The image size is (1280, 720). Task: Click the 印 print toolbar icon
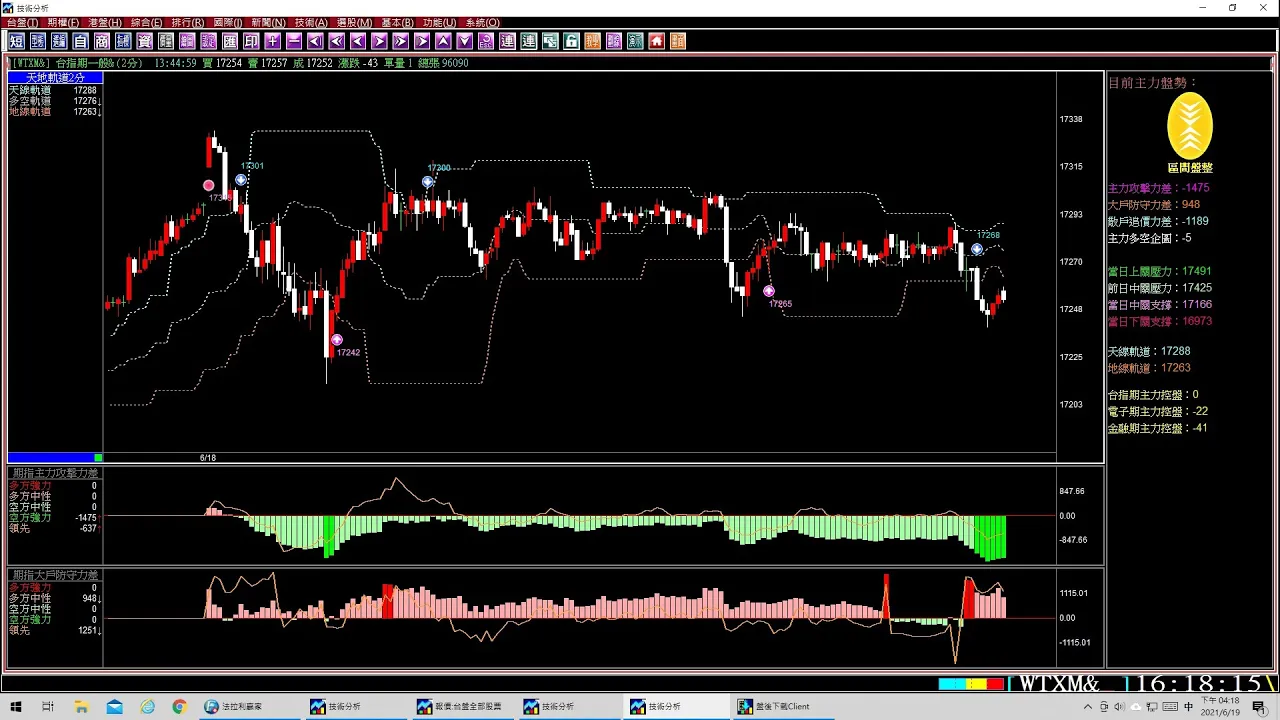tap(251, 41)
